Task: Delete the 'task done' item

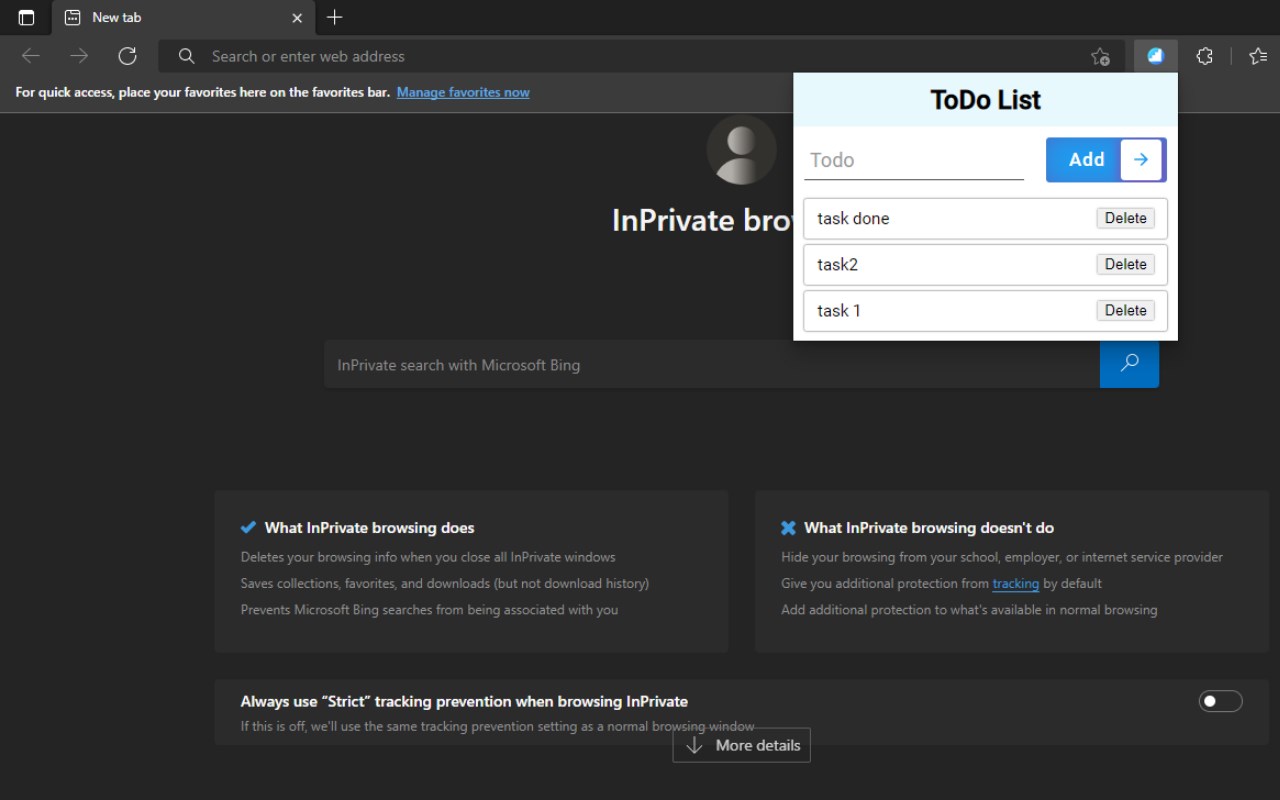Action: (1125, 218)
